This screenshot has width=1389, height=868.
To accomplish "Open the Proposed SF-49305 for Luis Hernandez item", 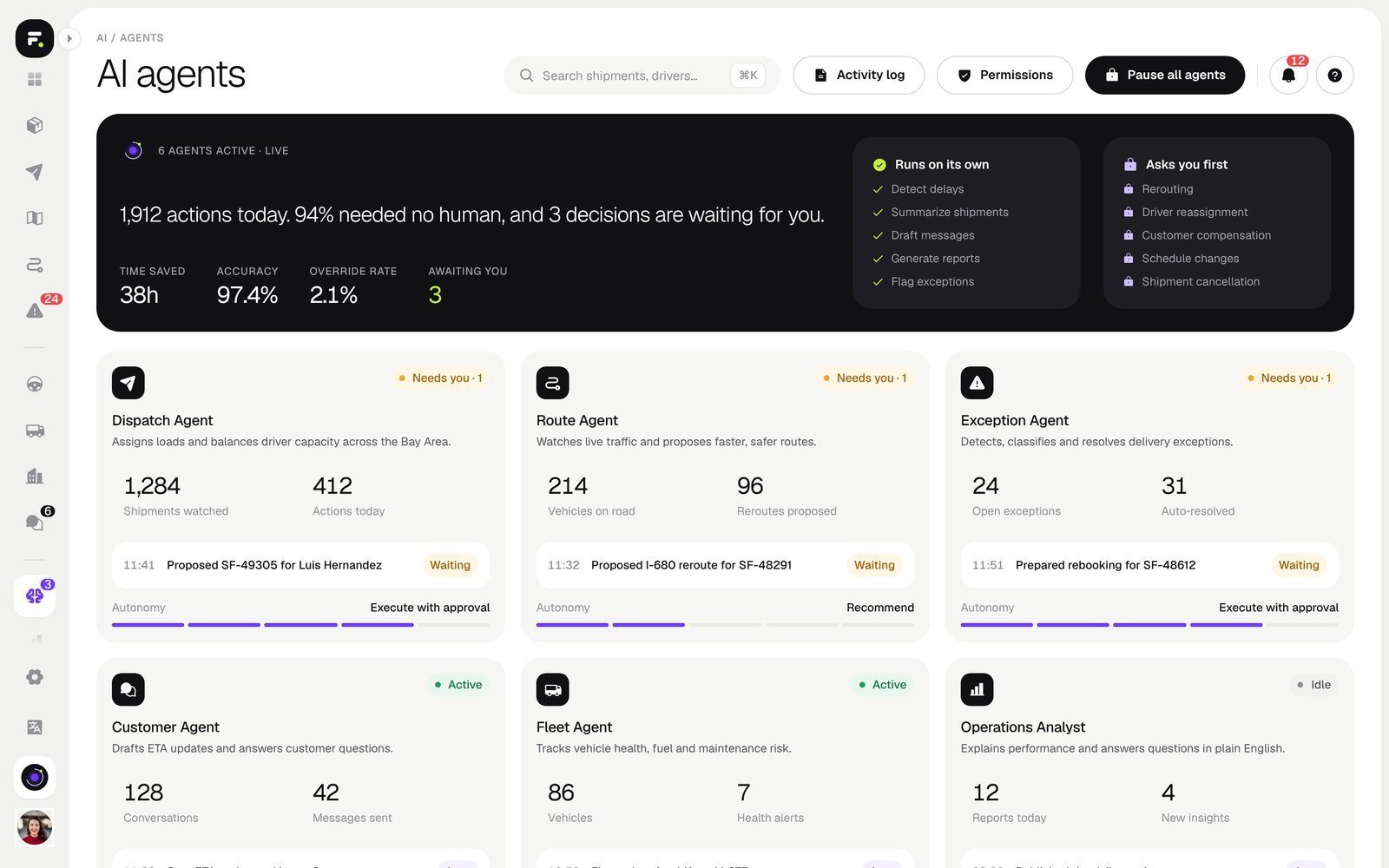I will [301, 565].
